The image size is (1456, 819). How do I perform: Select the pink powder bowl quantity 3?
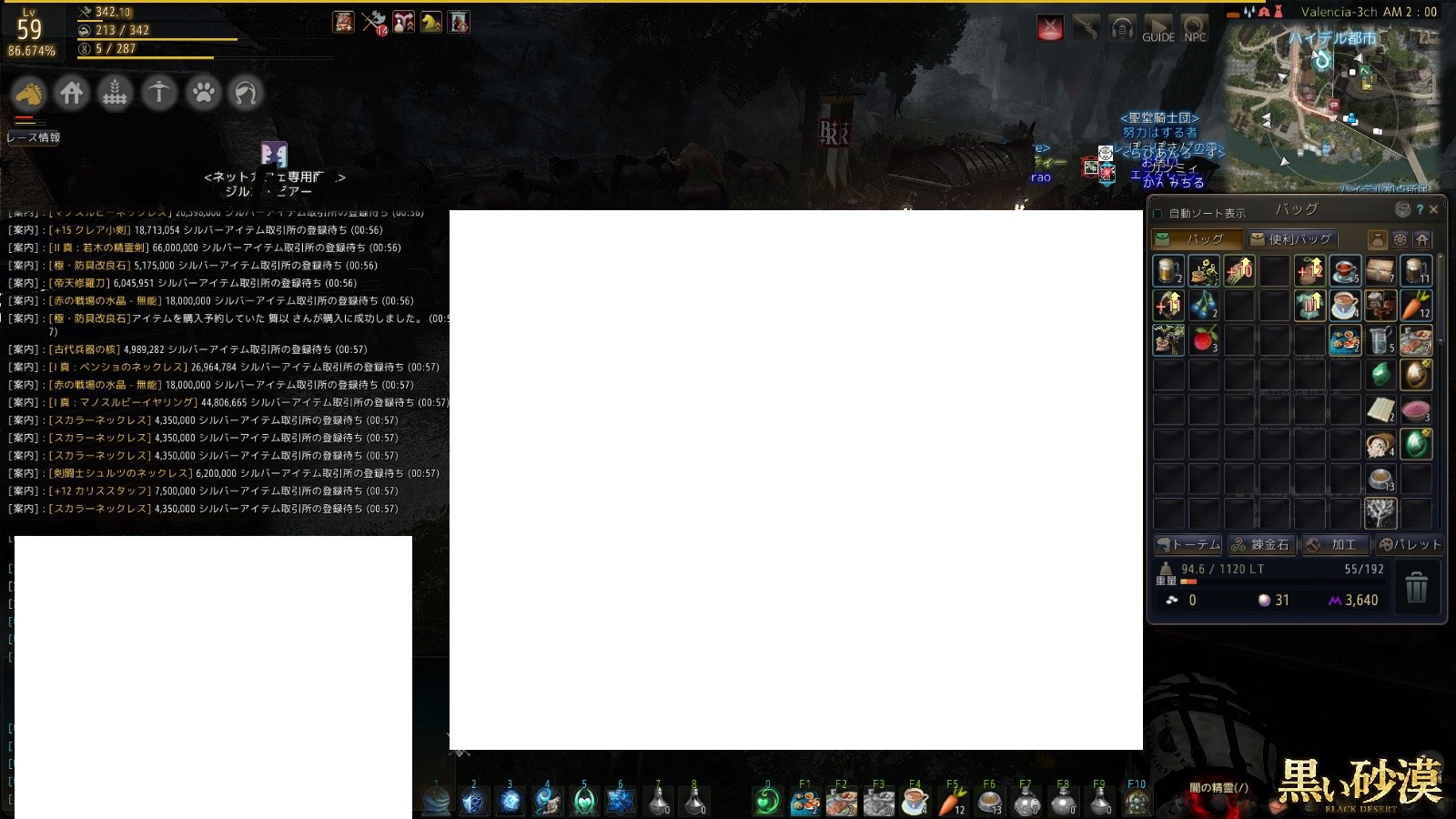tap(1416, 409)
